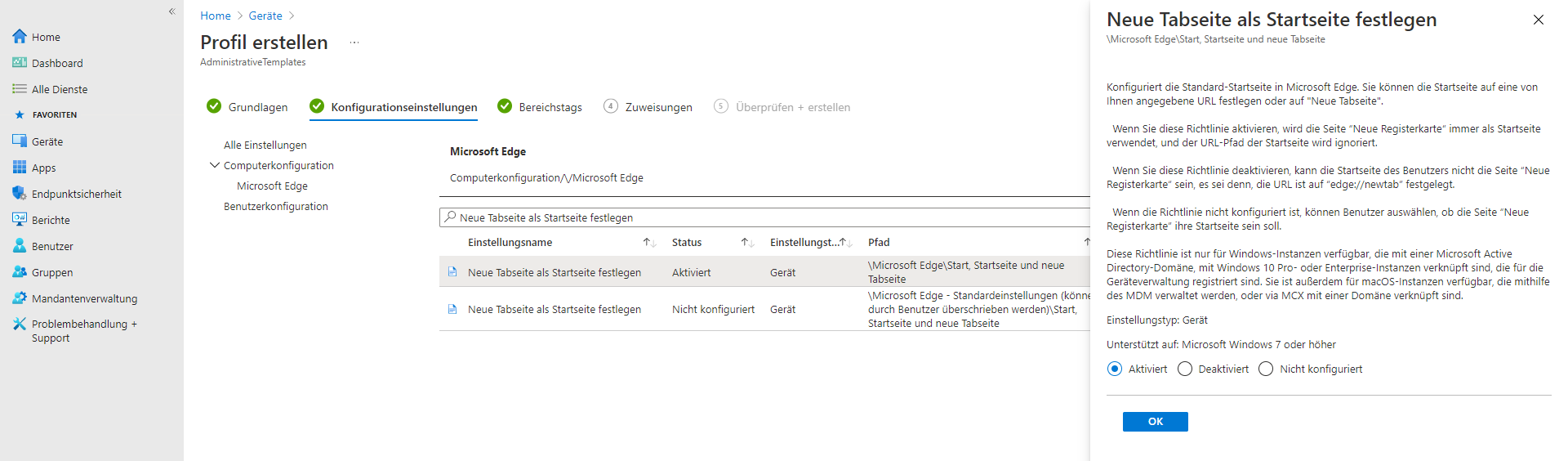This screenshot has height=461, width=1568.
Task: Click Gerät cell in Aktiviert row
Action: click(x=782, y=272)
